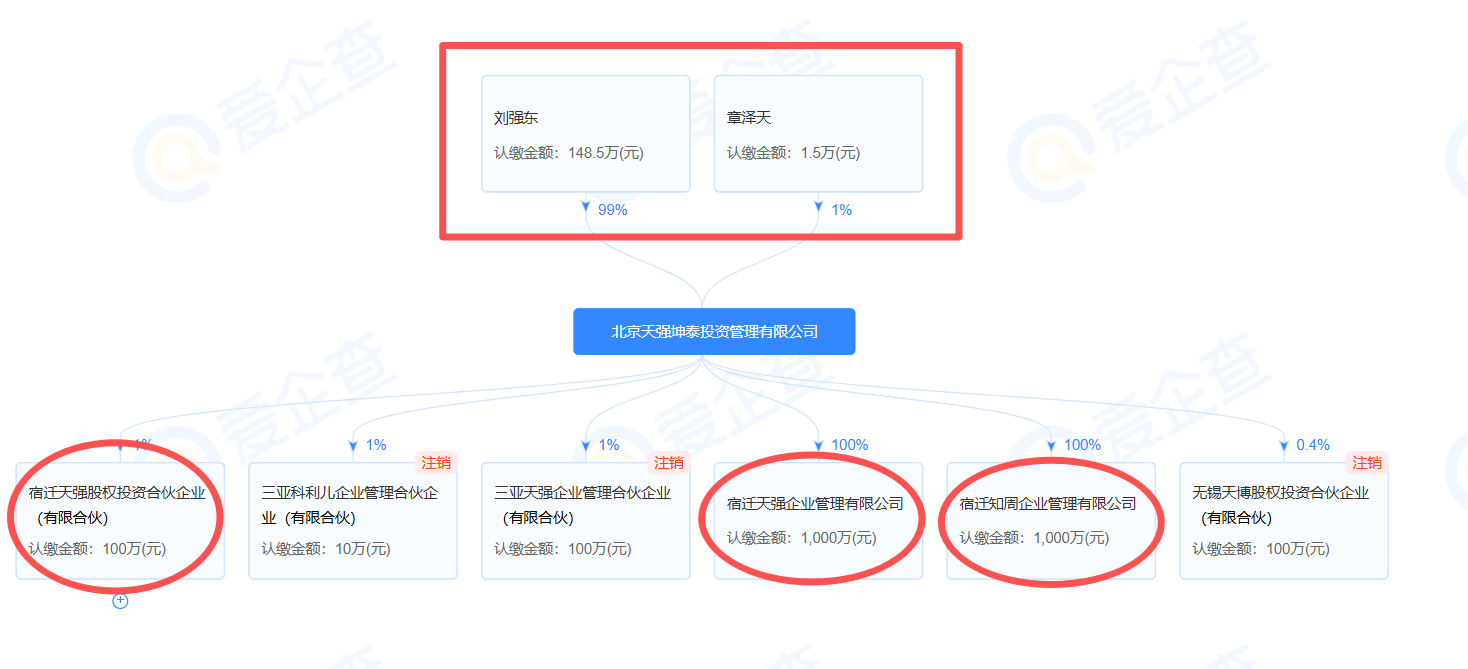Expand the plus icon under 宿迁天强股权投资合伙企业

(x=120, y=601)
